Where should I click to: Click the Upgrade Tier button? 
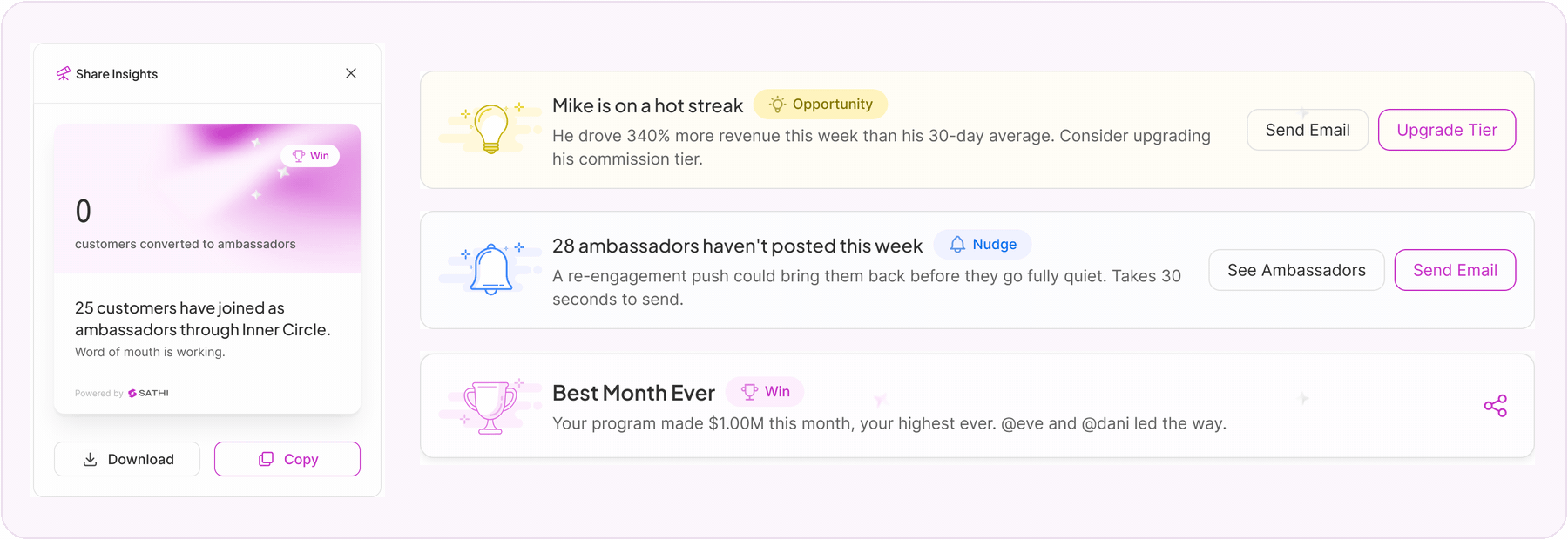[x=1447, y=130]
